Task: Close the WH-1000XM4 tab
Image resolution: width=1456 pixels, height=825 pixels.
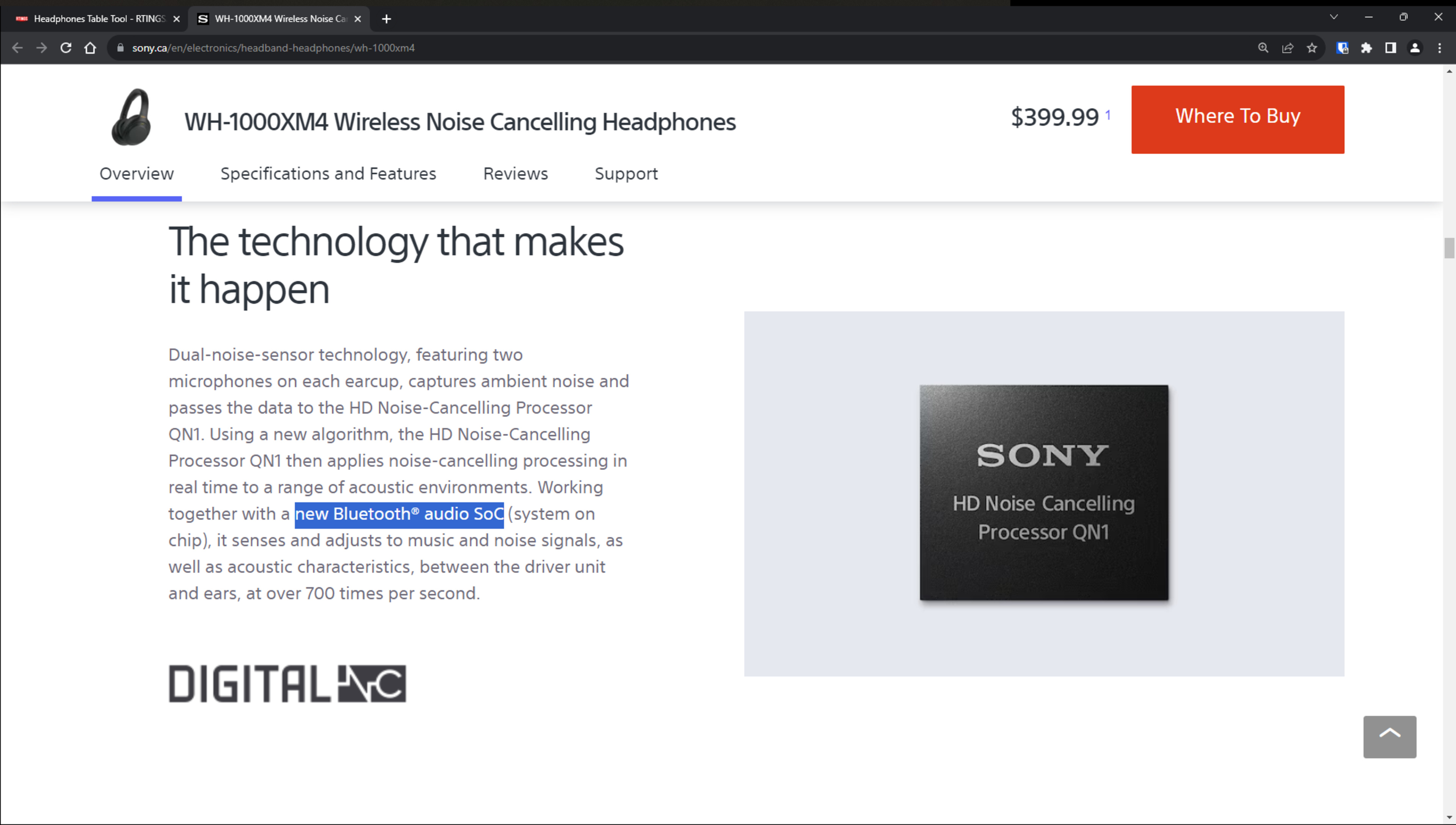Action: click(x=358, y=19)
